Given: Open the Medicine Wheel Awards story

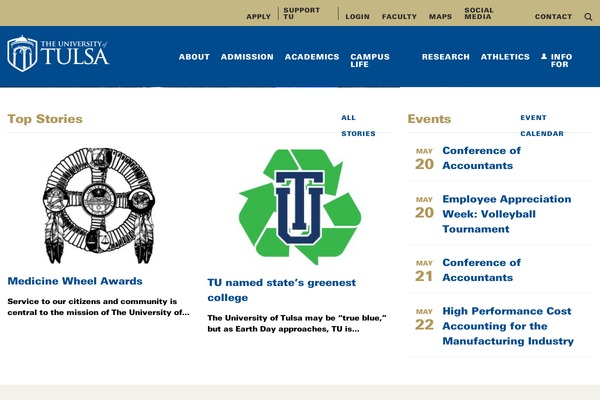Looking at the screenshot, I should coord(75,281).
